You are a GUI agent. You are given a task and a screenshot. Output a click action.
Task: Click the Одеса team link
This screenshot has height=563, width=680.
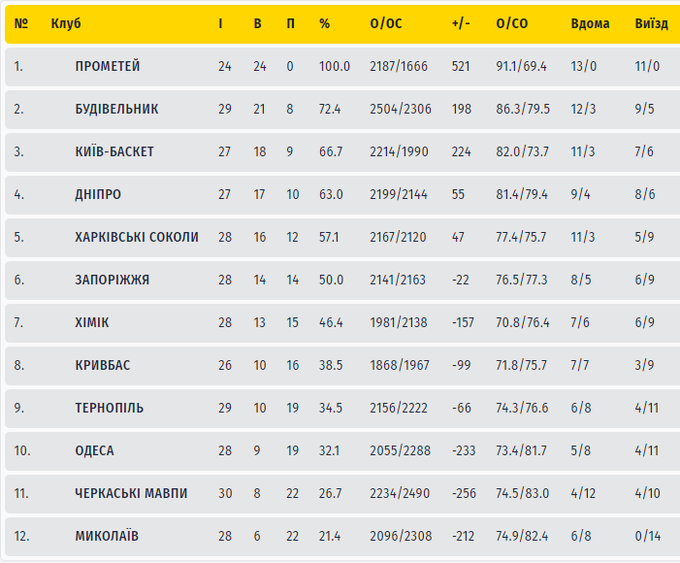94,451
